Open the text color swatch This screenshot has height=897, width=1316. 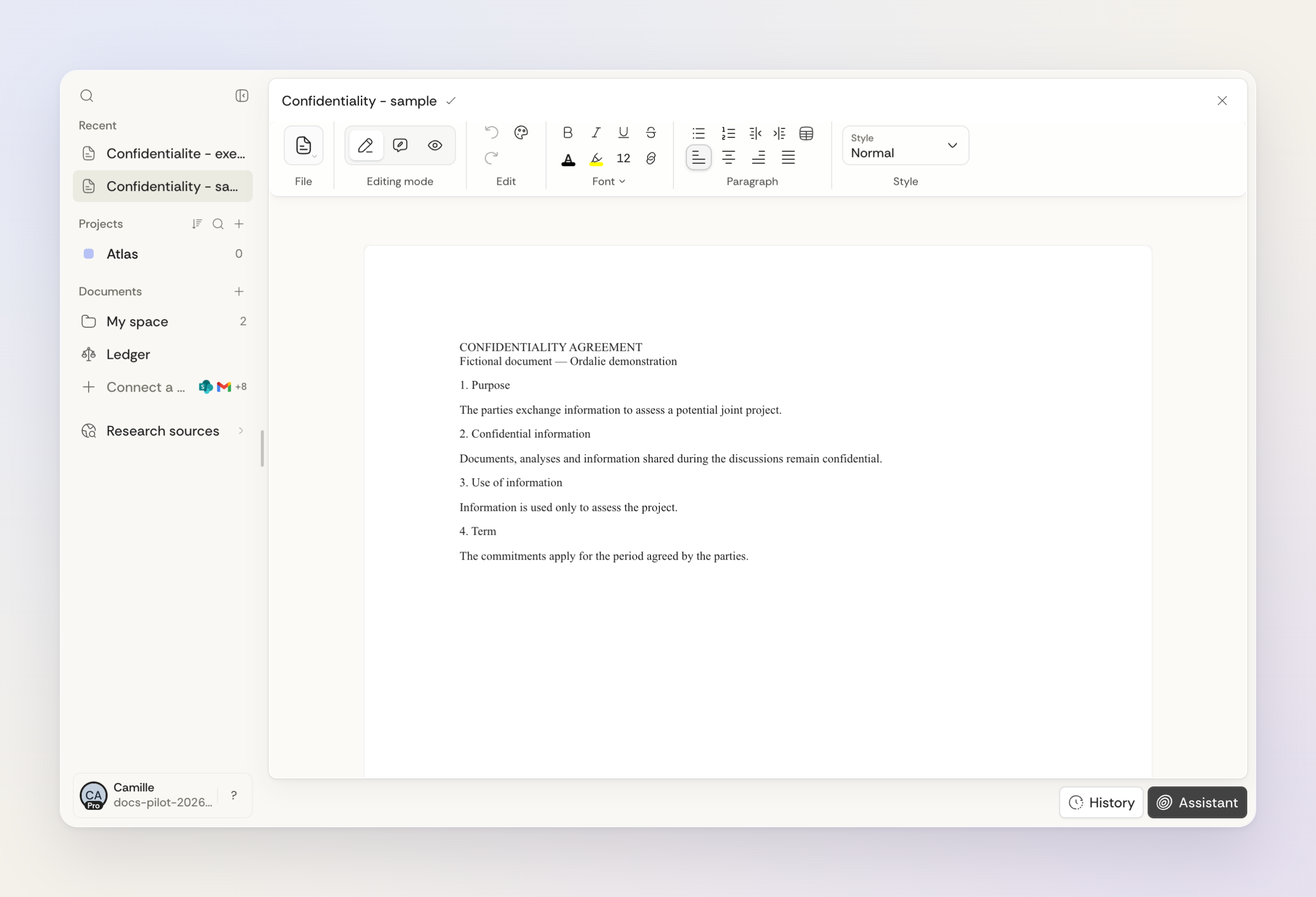[568, 159]
